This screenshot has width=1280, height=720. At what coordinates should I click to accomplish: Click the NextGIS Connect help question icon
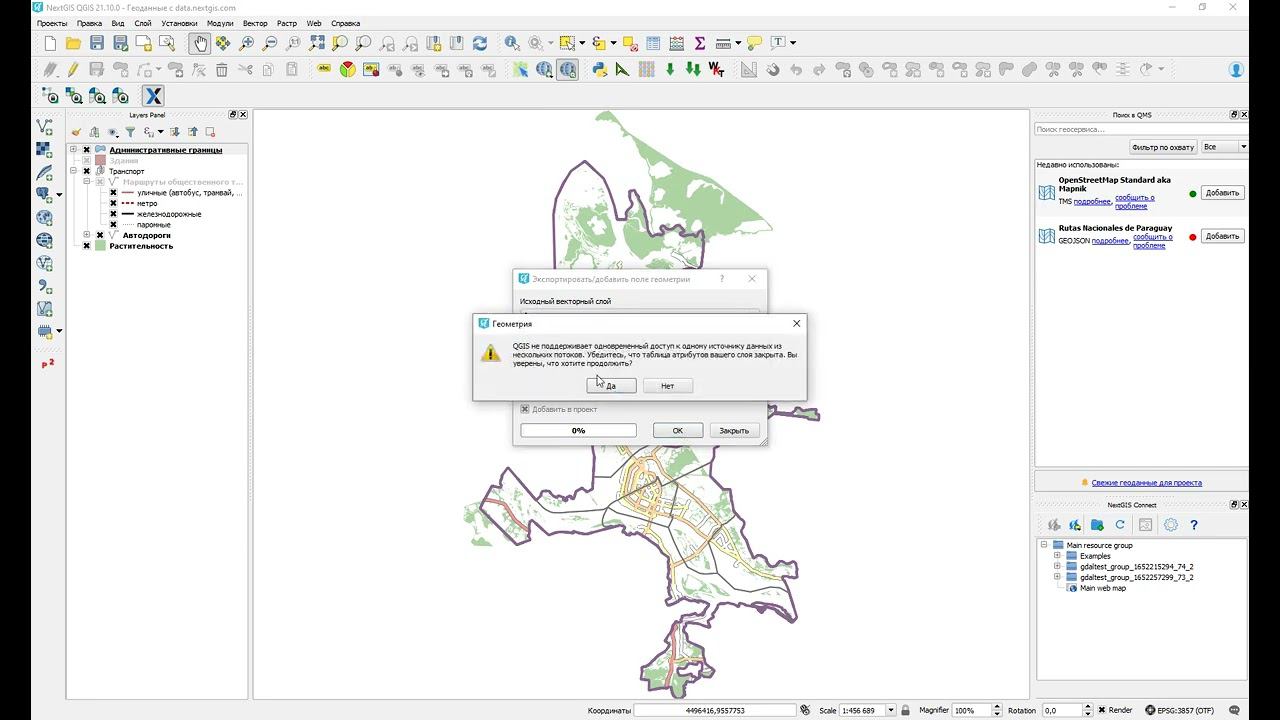tap(1194, 525)
